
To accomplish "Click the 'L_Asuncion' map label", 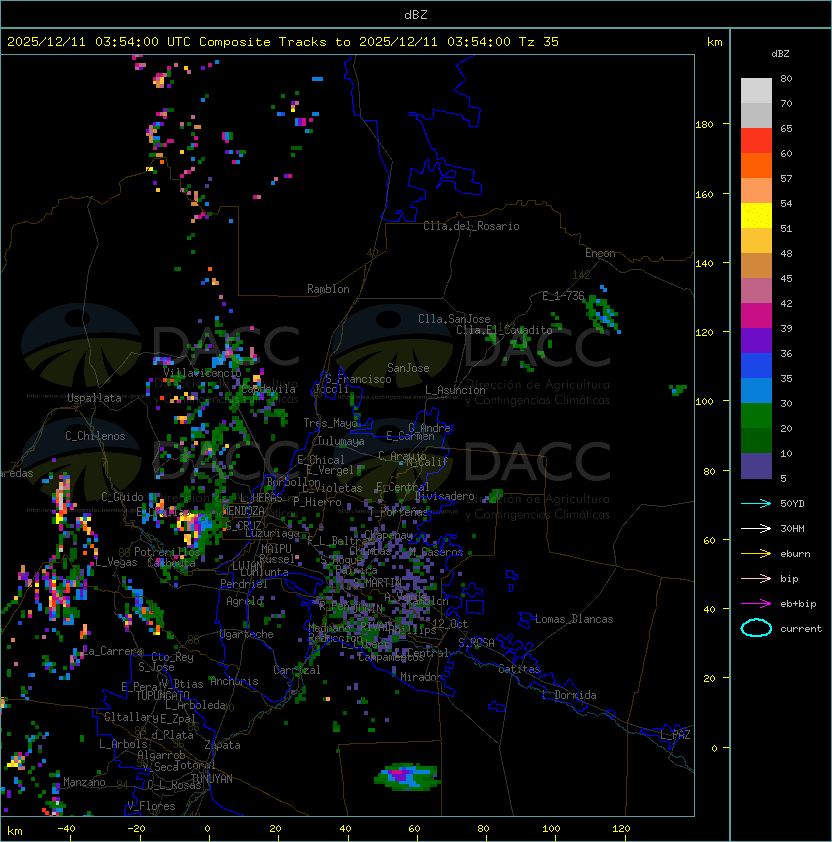I will 455,390.
